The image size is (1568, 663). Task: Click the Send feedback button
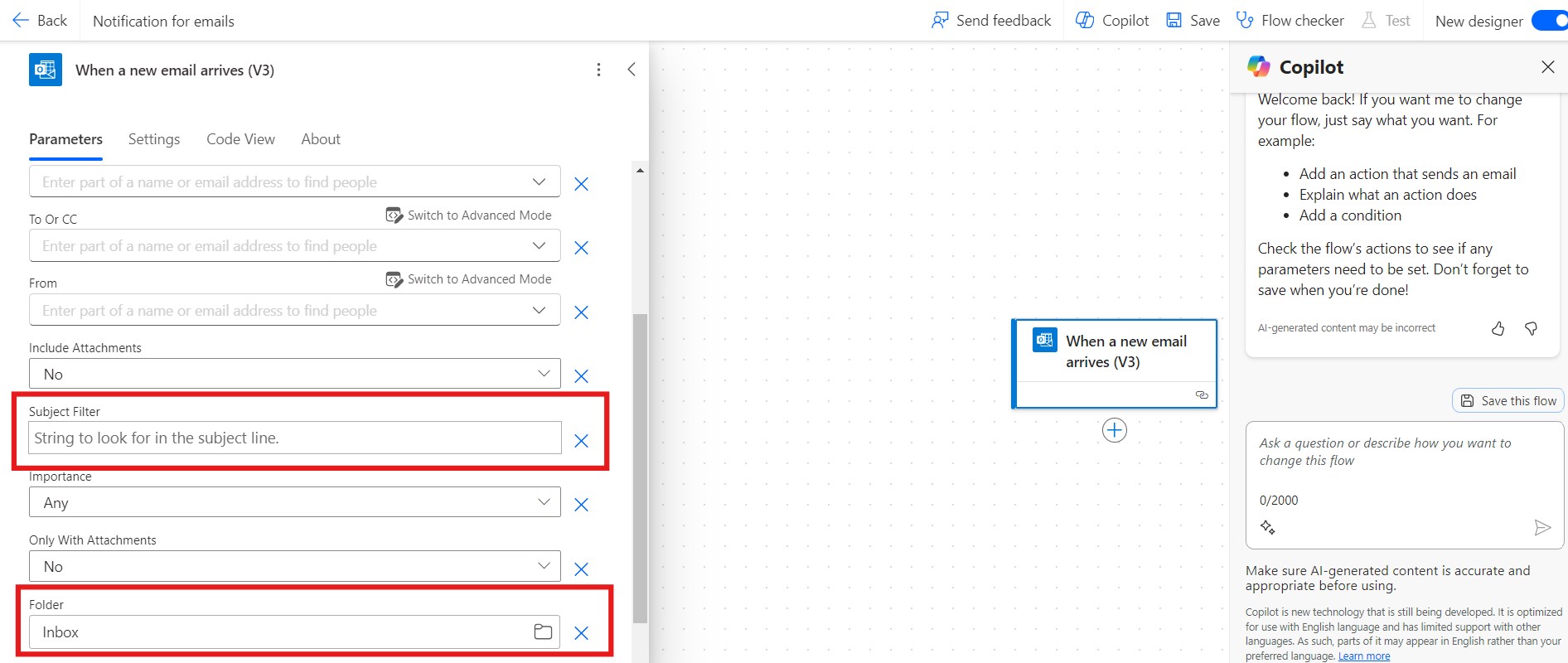point(991,21)
